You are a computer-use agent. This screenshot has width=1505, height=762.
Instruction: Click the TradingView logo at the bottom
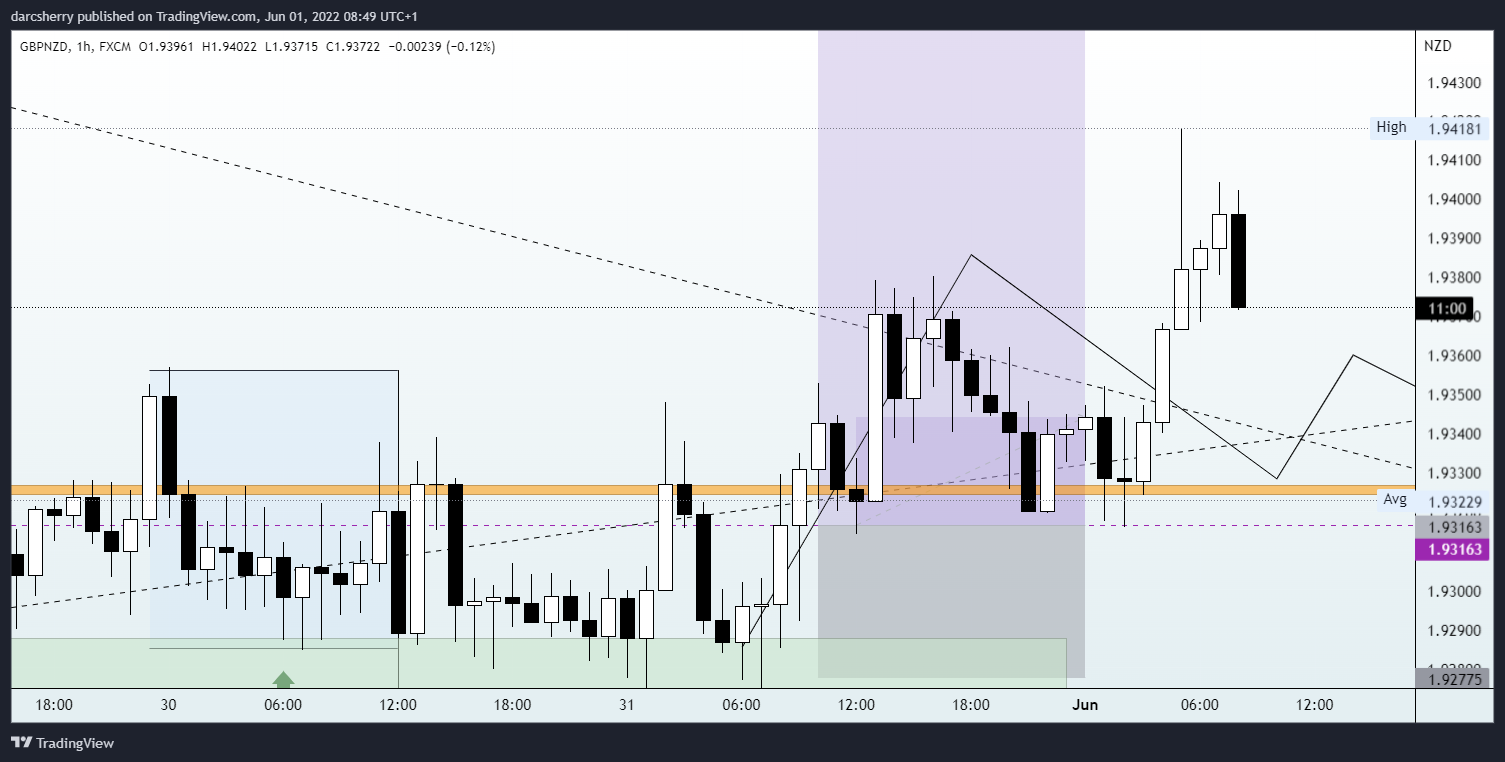[62, 743]
